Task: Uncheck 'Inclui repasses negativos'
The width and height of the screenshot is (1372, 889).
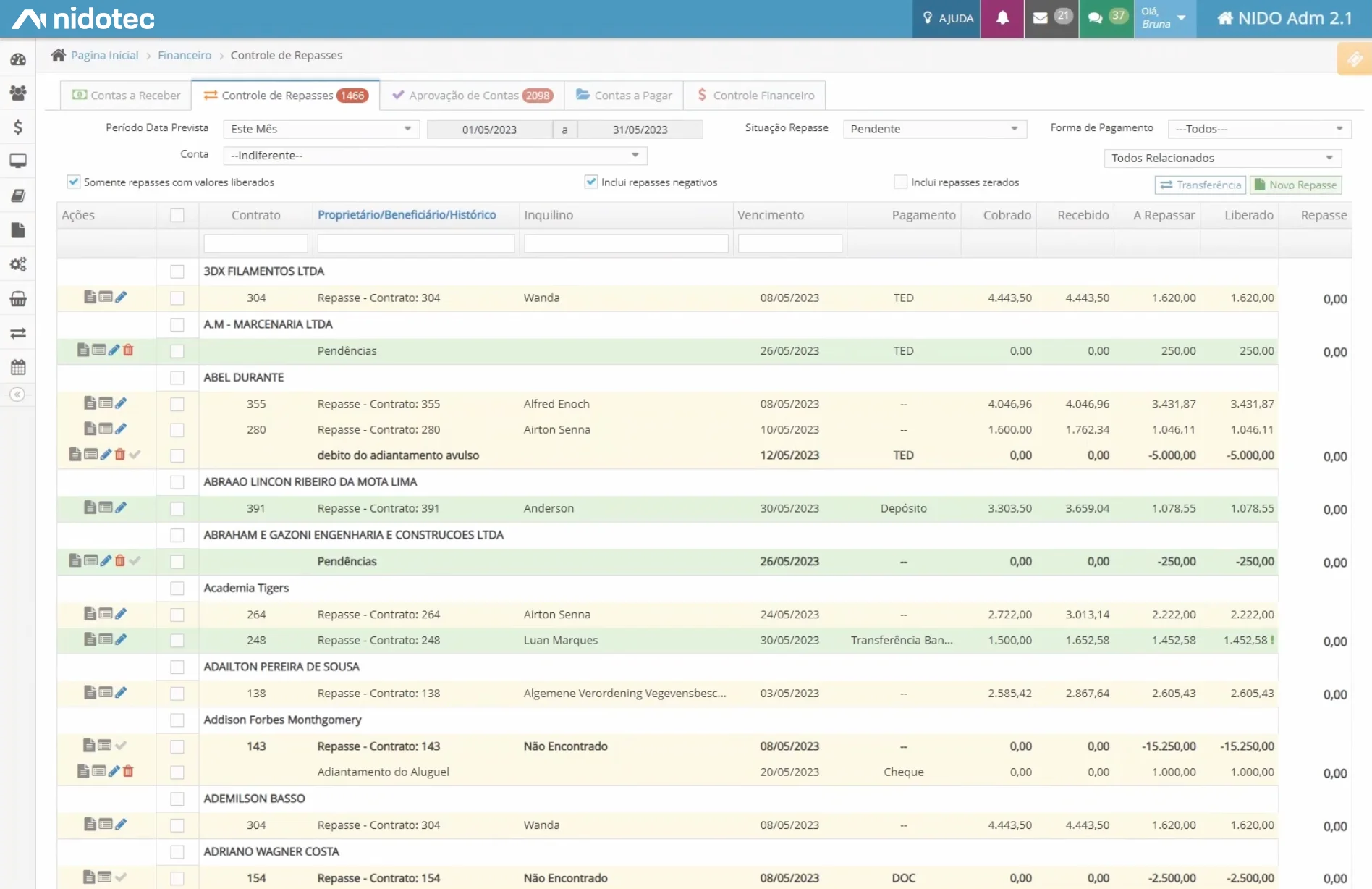Action: (x=591, y=182)
